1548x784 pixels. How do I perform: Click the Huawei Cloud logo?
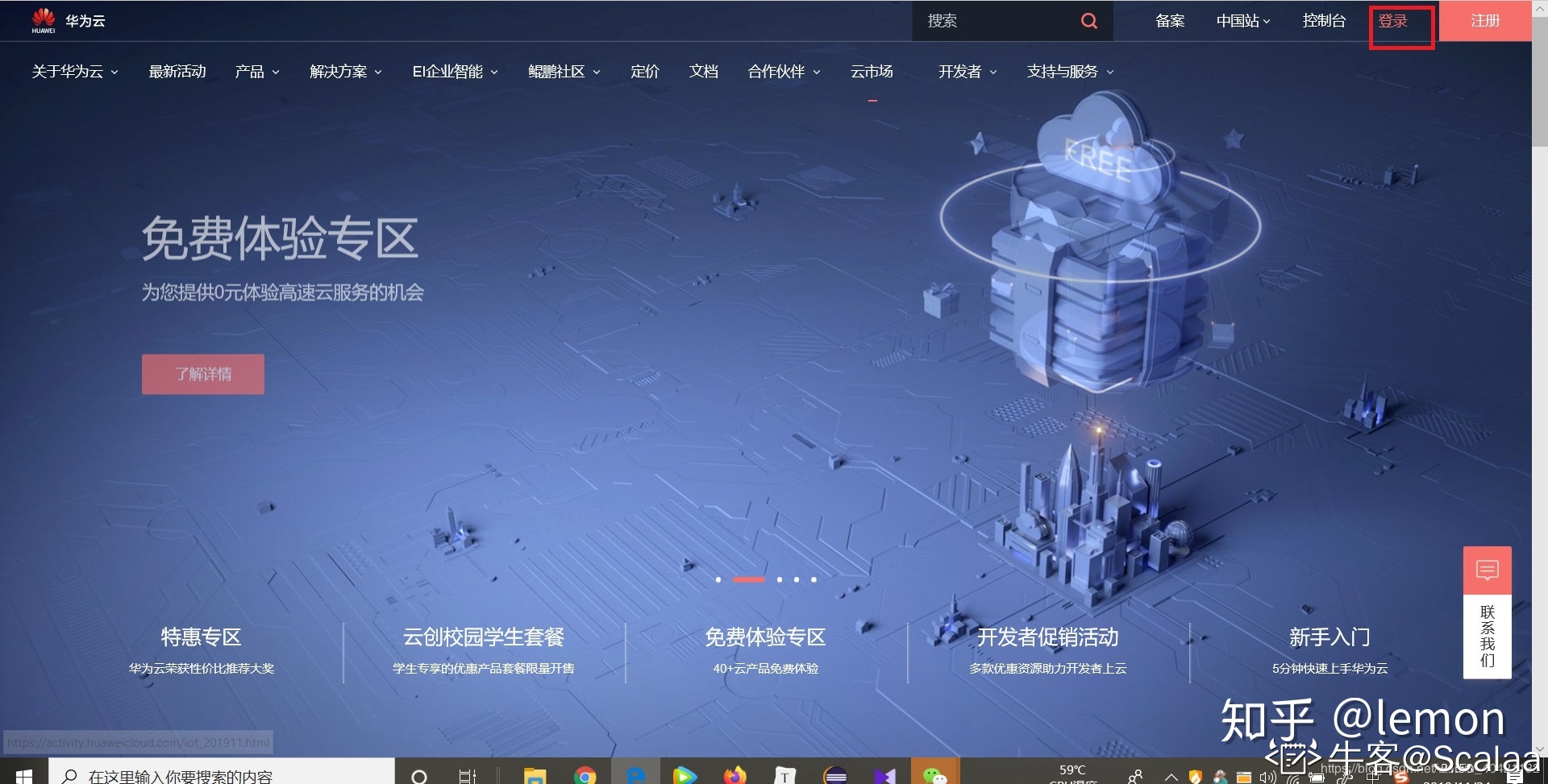tap(69, 21)
